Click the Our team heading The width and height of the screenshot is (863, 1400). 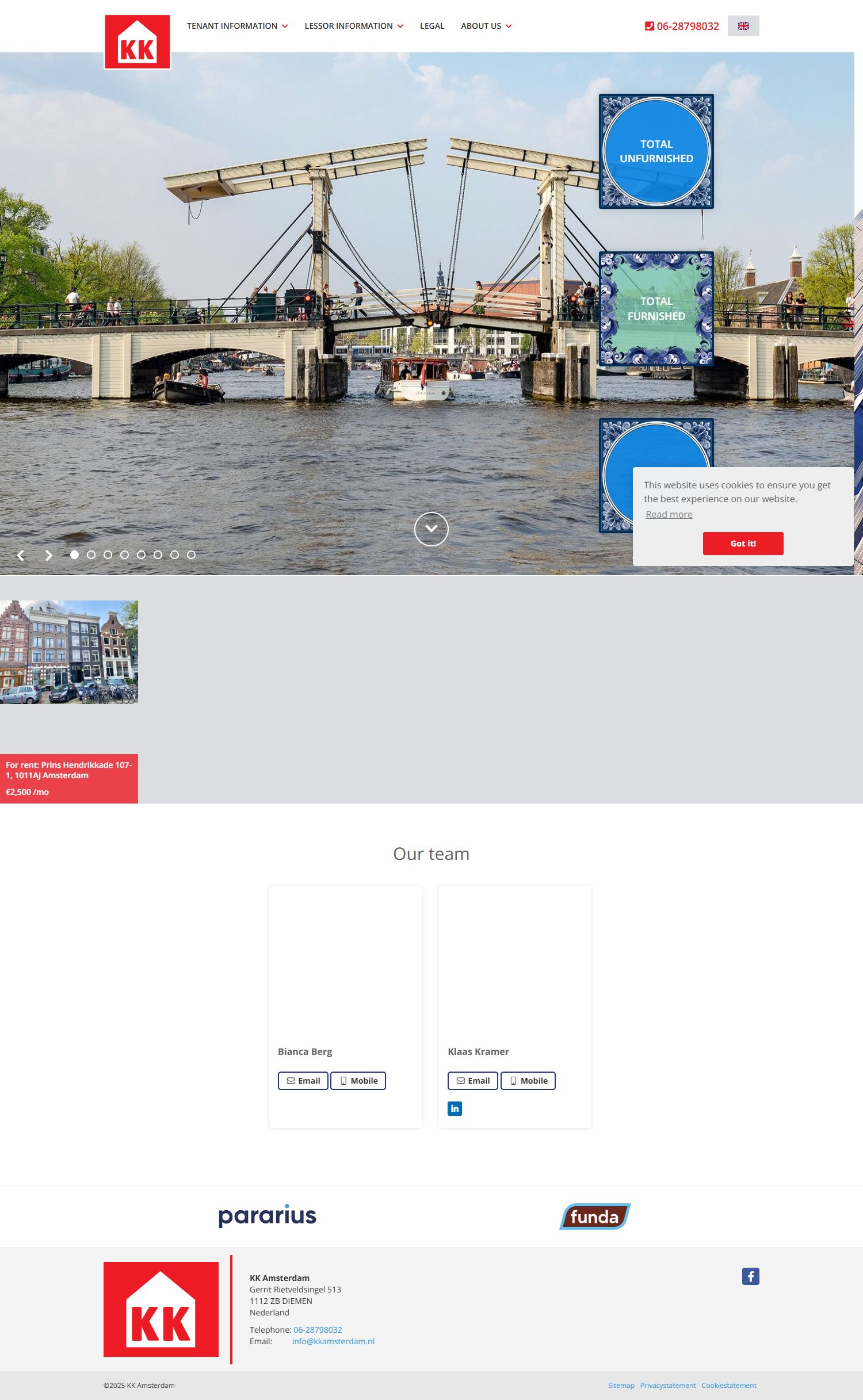[x=431, y=854]
